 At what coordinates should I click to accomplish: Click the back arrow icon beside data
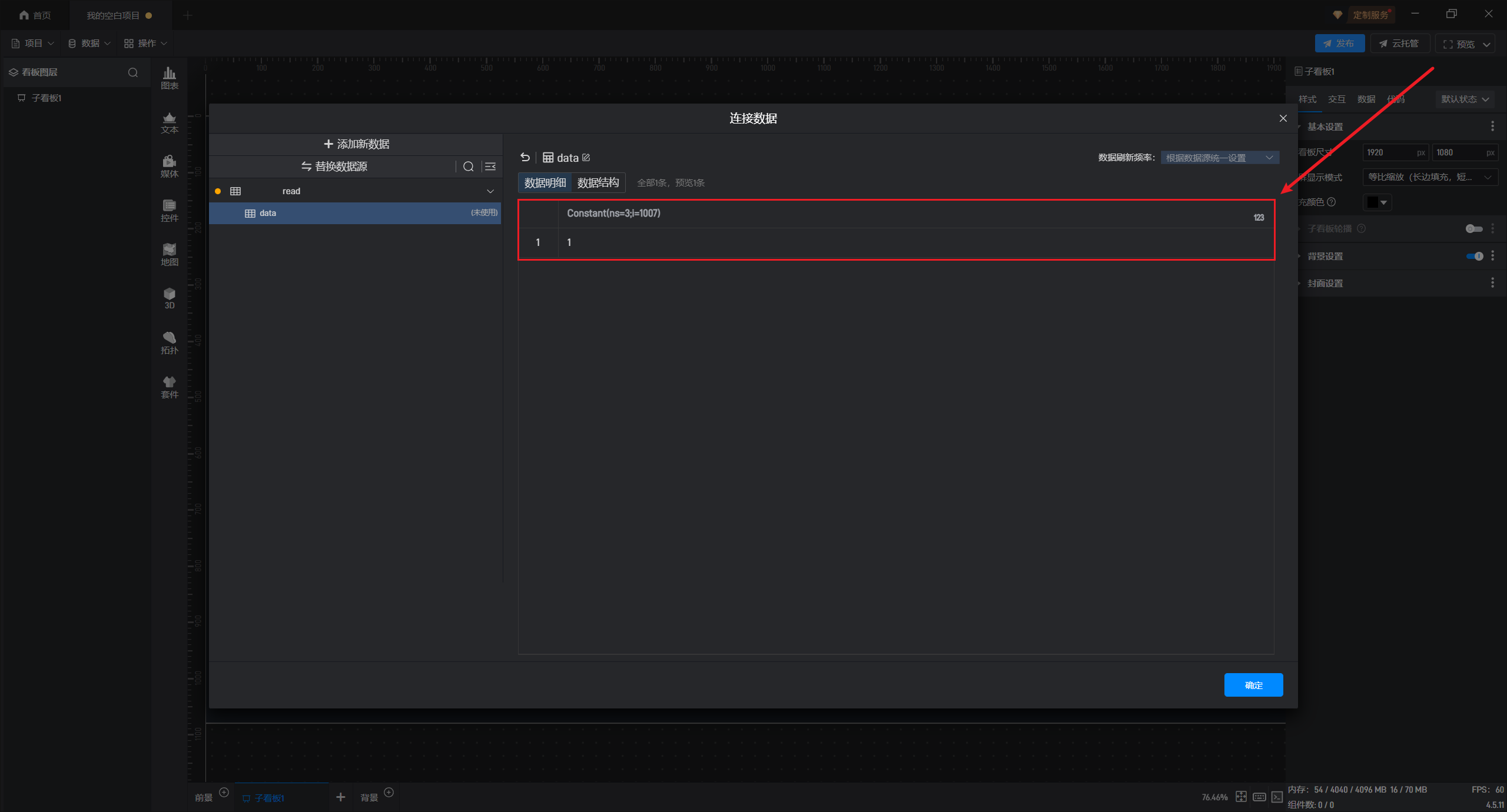pyautogui.click(x=525, y=157)
